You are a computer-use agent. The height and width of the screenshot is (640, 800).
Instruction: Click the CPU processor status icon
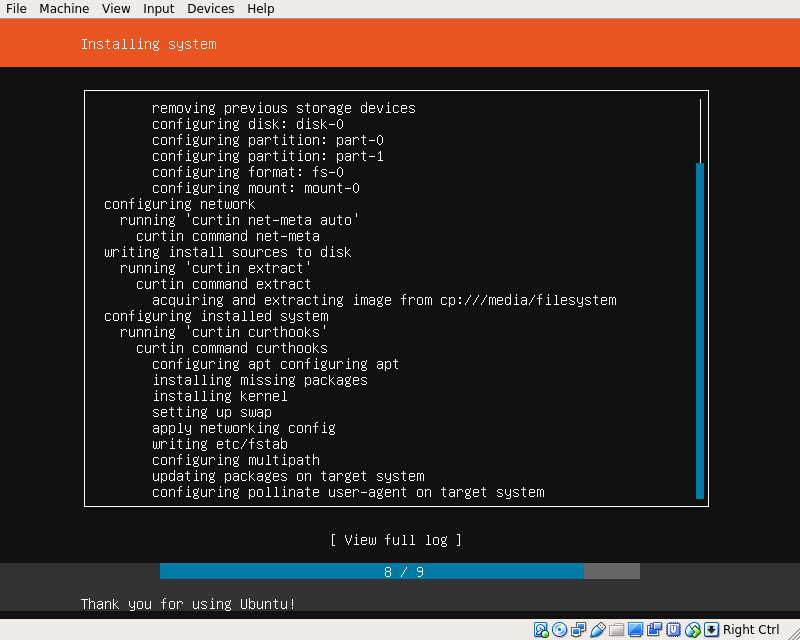point(674,630)
